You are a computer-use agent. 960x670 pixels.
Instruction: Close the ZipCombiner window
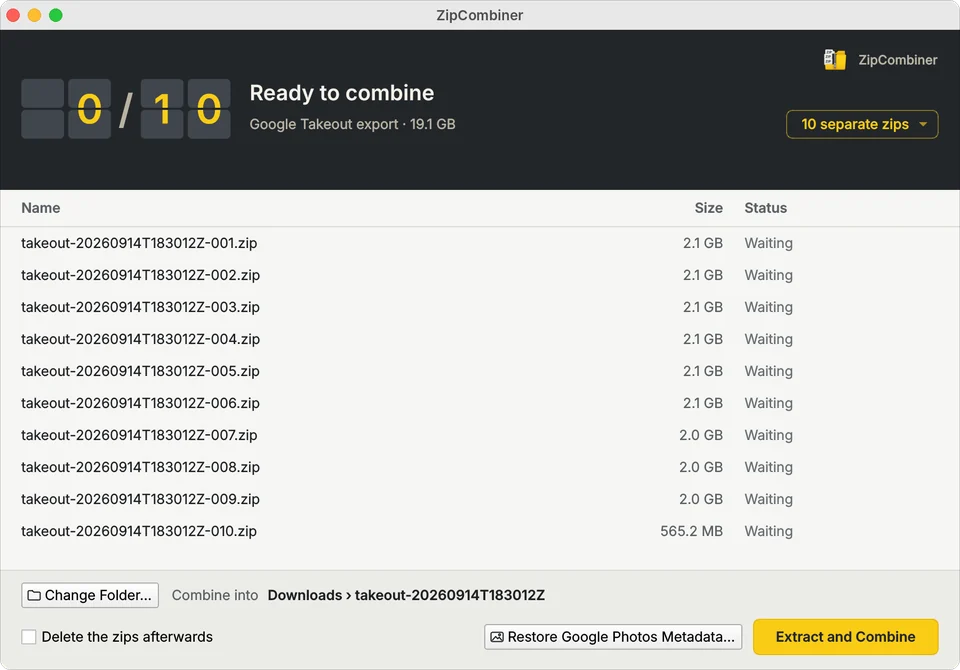[x=13, y=15]
